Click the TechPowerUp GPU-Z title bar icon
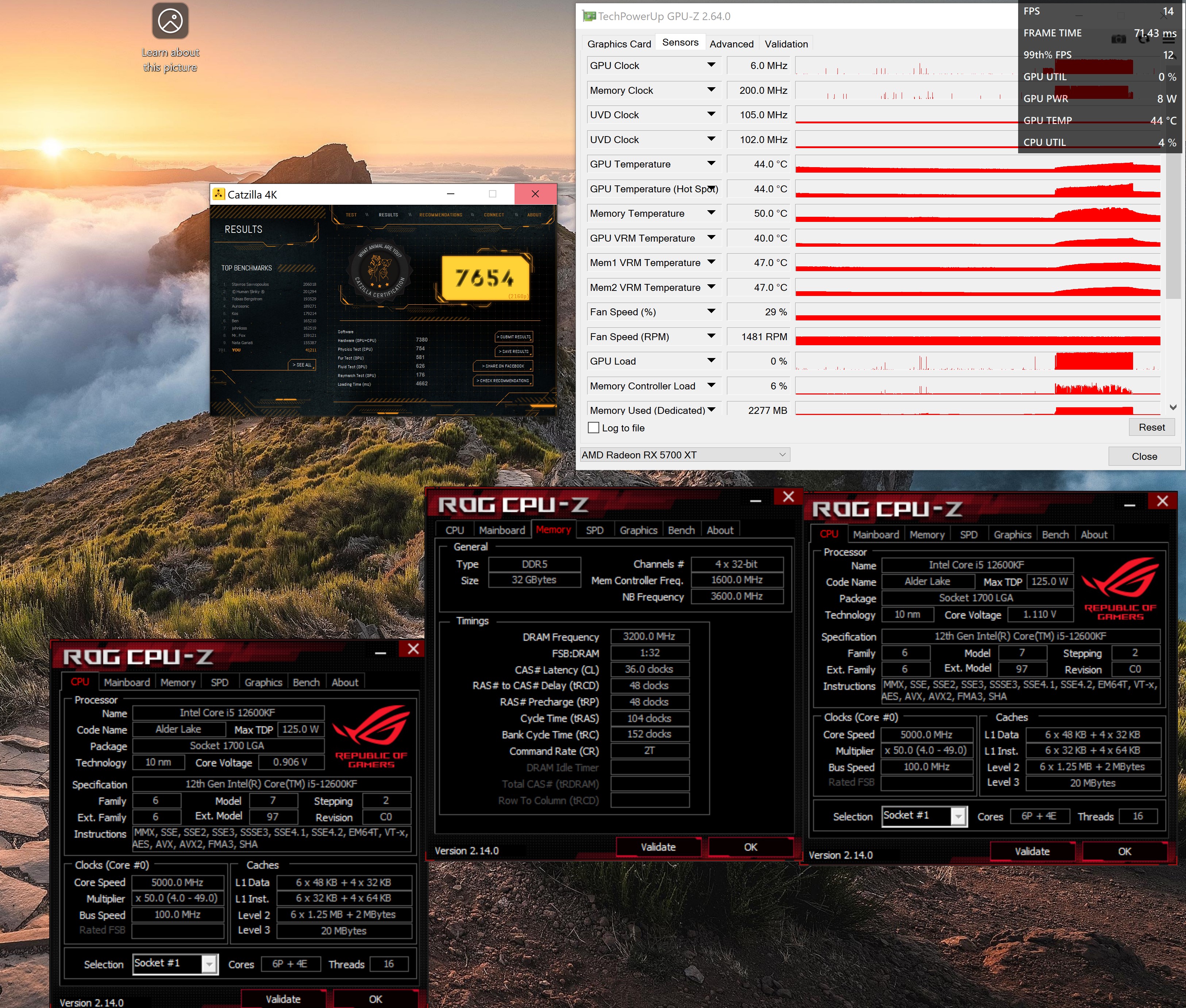The image size is (1186, 1008). click(588, 16)
